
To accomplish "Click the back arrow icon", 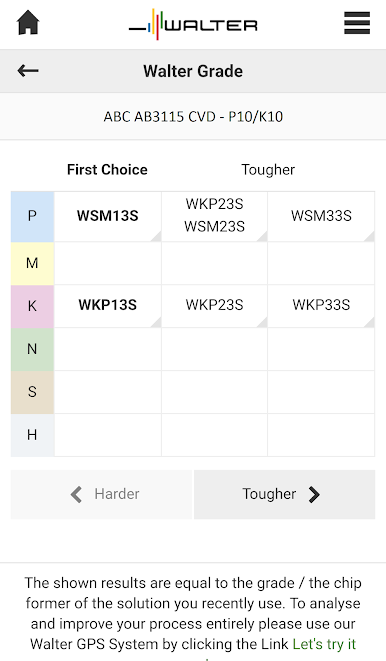I will coord(28,71).
